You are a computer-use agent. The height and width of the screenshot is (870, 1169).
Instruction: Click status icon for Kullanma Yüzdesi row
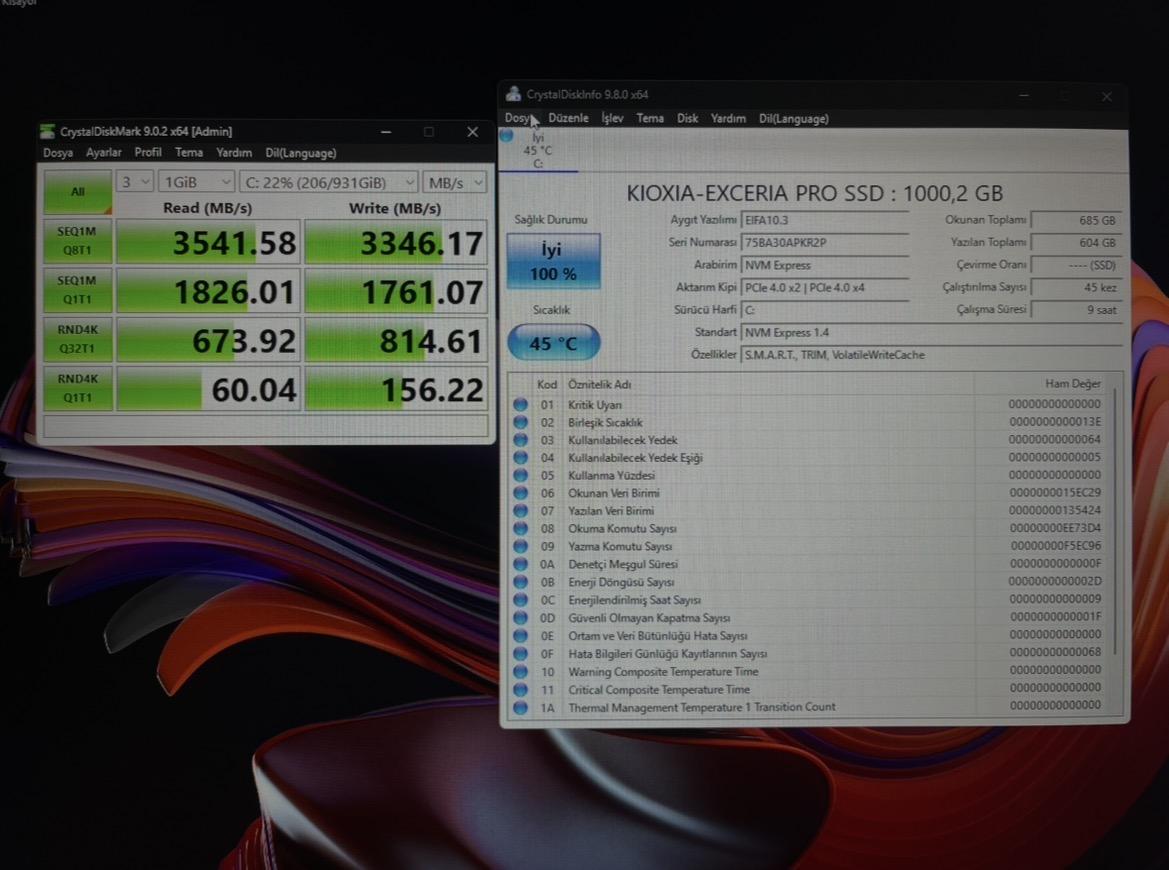coord(520,476)
